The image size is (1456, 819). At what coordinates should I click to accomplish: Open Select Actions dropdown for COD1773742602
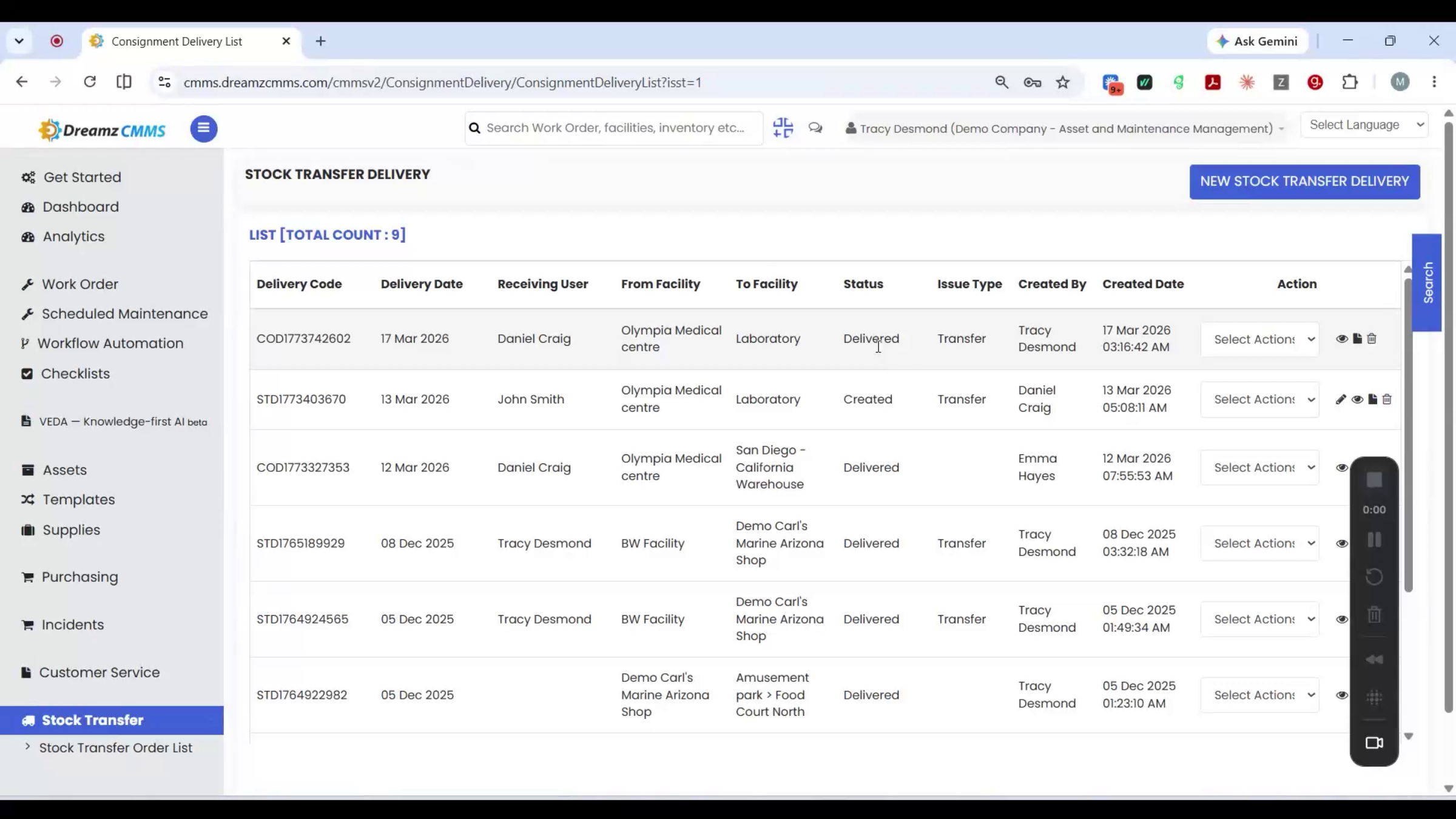pyautogui.click(x=1259, y=339)
